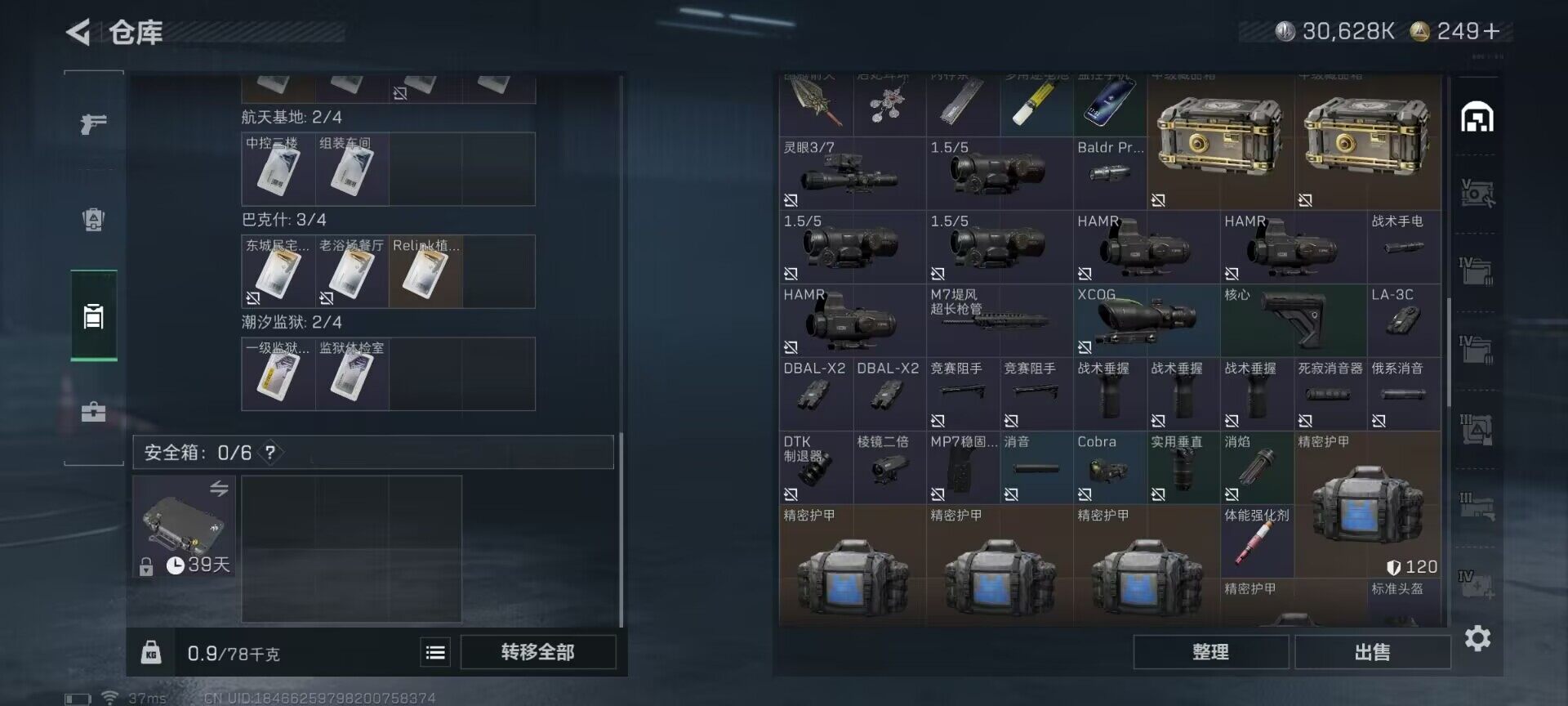1568x706 pixels.
Task: Click the stash grid vertical scrollbar
Action: 1449,351
